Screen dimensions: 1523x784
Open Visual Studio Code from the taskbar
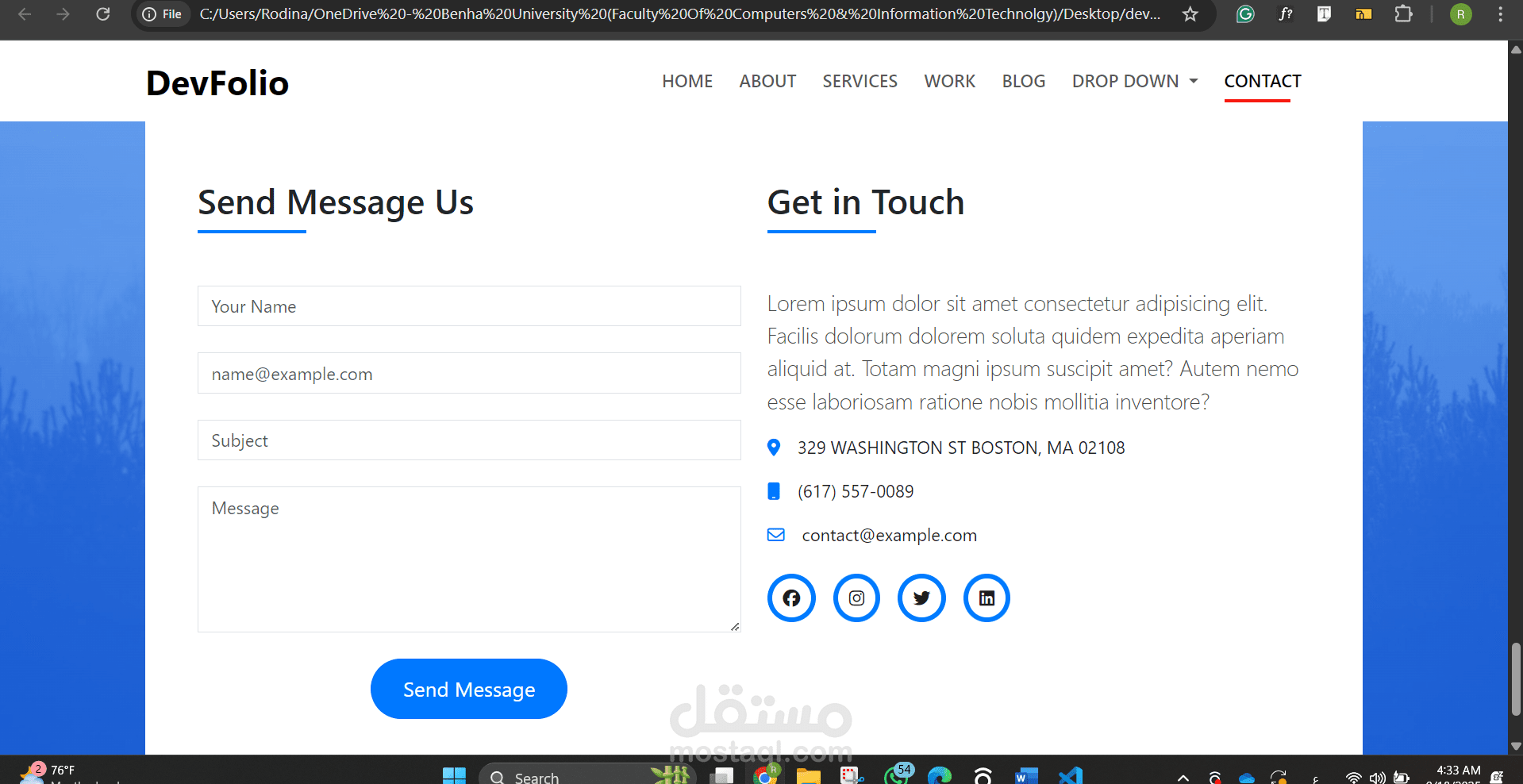coord(1070,776)
